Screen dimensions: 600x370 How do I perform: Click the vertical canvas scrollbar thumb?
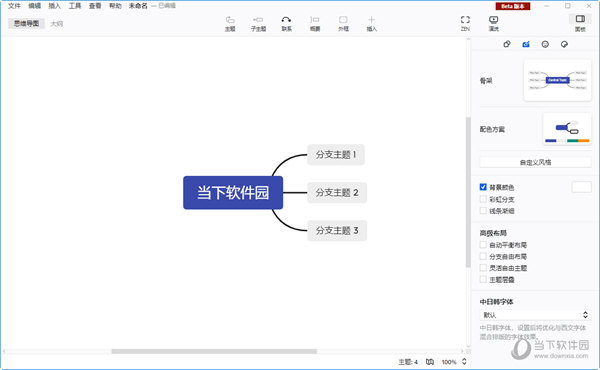(468, 192)
